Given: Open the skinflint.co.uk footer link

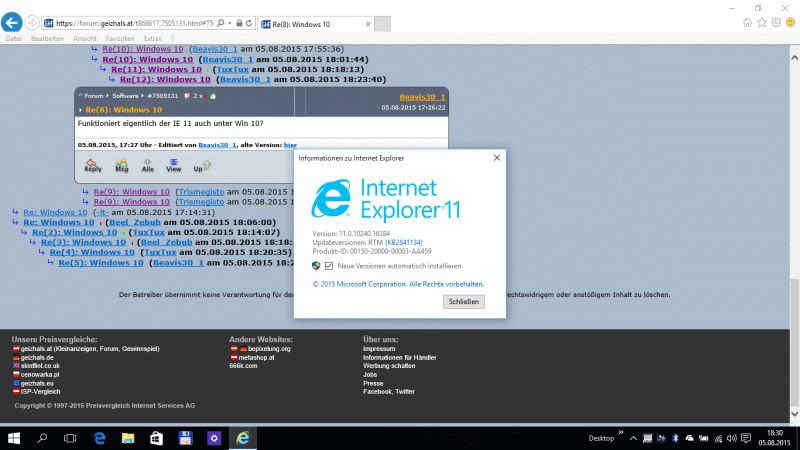Looking at the screenshot, I should pos(40,366).
